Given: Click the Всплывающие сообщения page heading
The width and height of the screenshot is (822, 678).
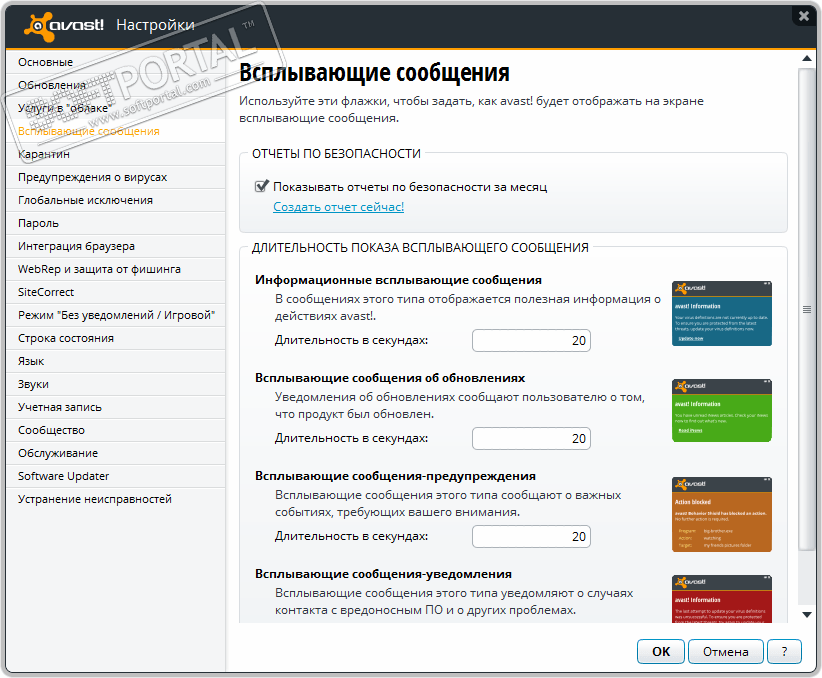Looking at the screenshot, I should tap(374, 72).
